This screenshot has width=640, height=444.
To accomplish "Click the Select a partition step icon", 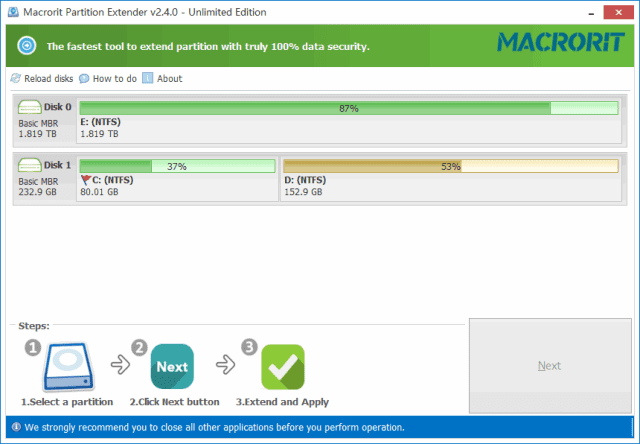I will pos(66,366).
